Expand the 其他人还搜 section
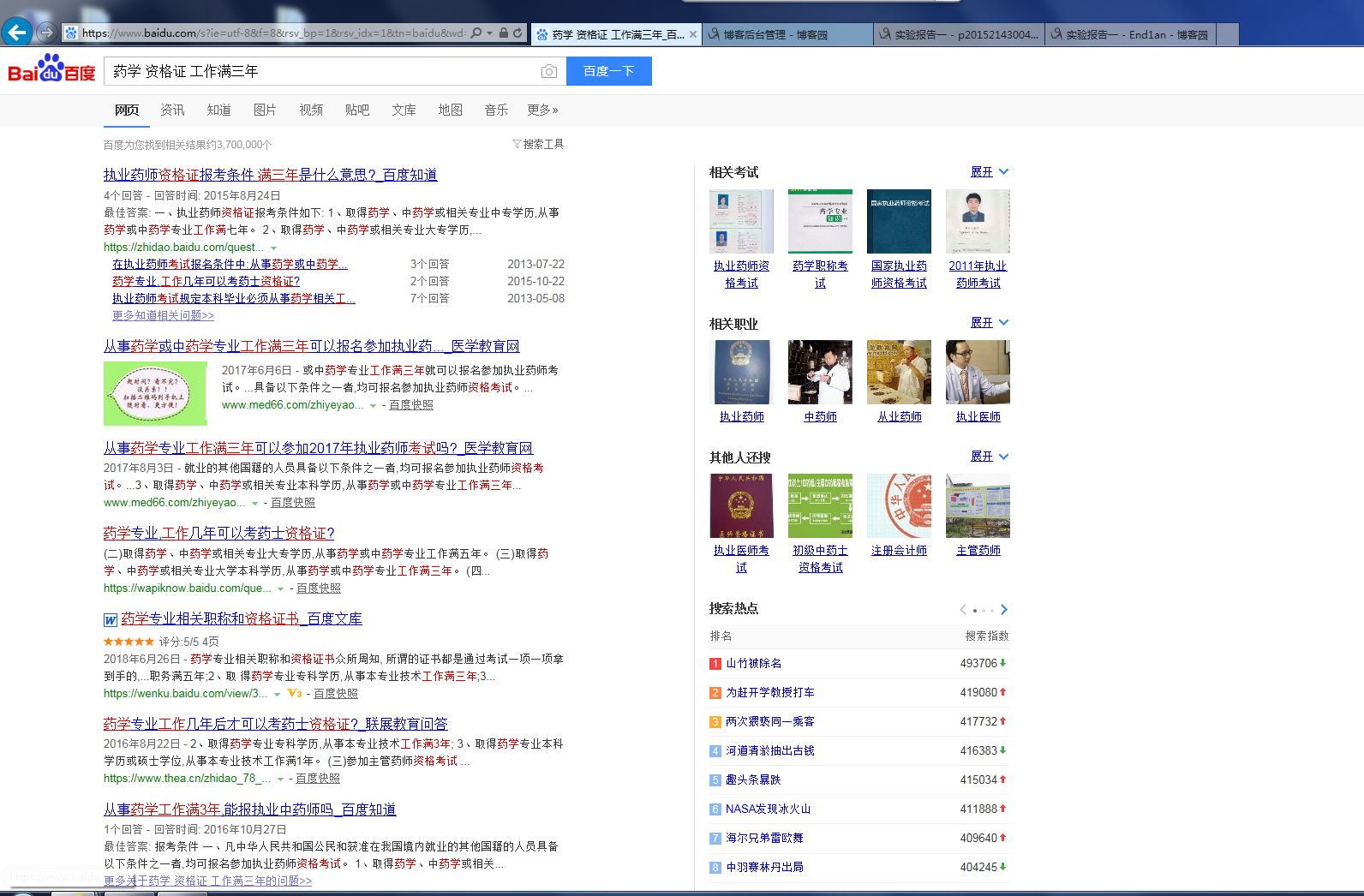Screen dimensions: 1364x896 990,457
